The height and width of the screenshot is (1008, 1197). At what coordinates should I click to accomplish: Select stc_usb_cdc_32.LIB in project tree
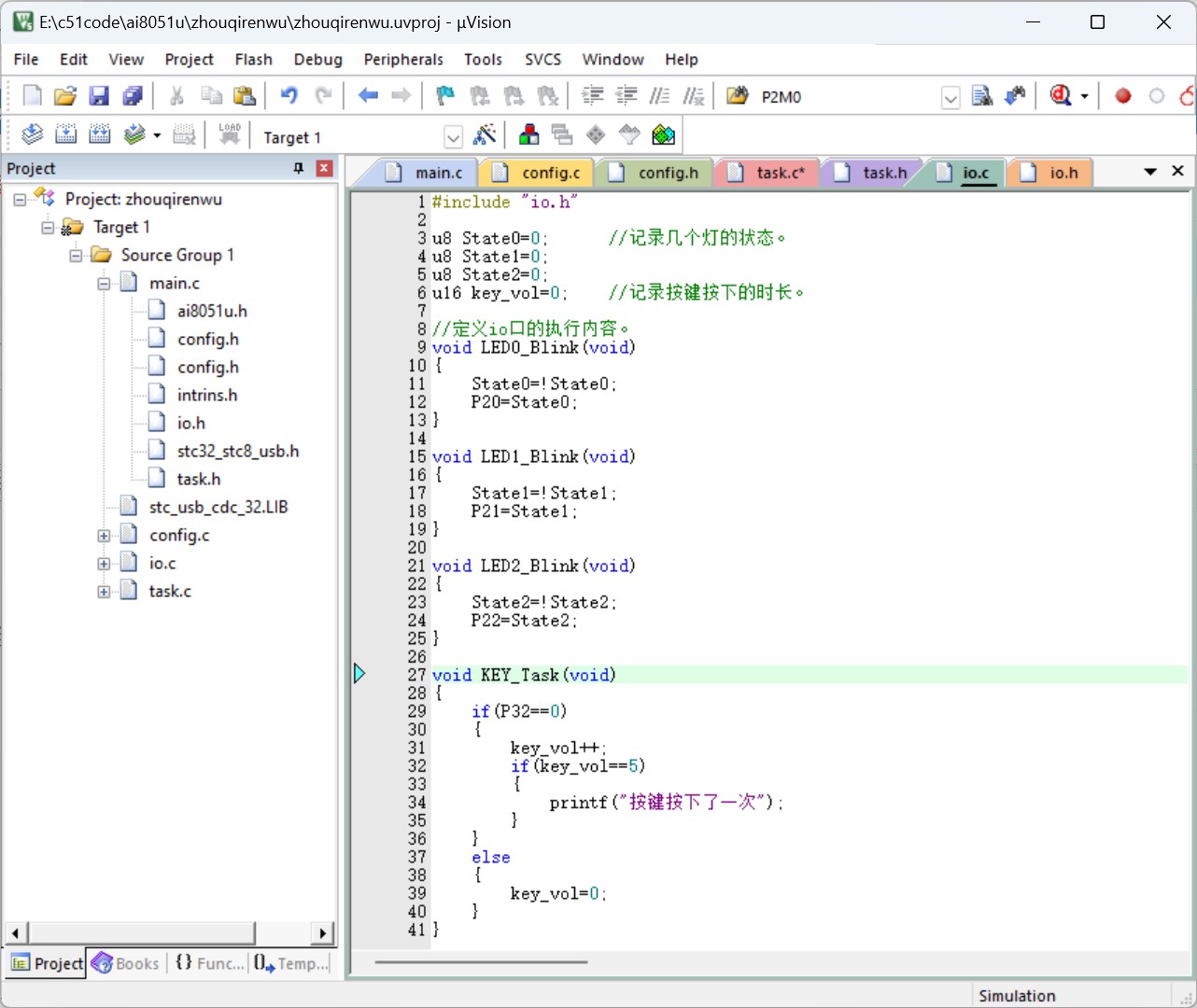click(x=218, y=507)
